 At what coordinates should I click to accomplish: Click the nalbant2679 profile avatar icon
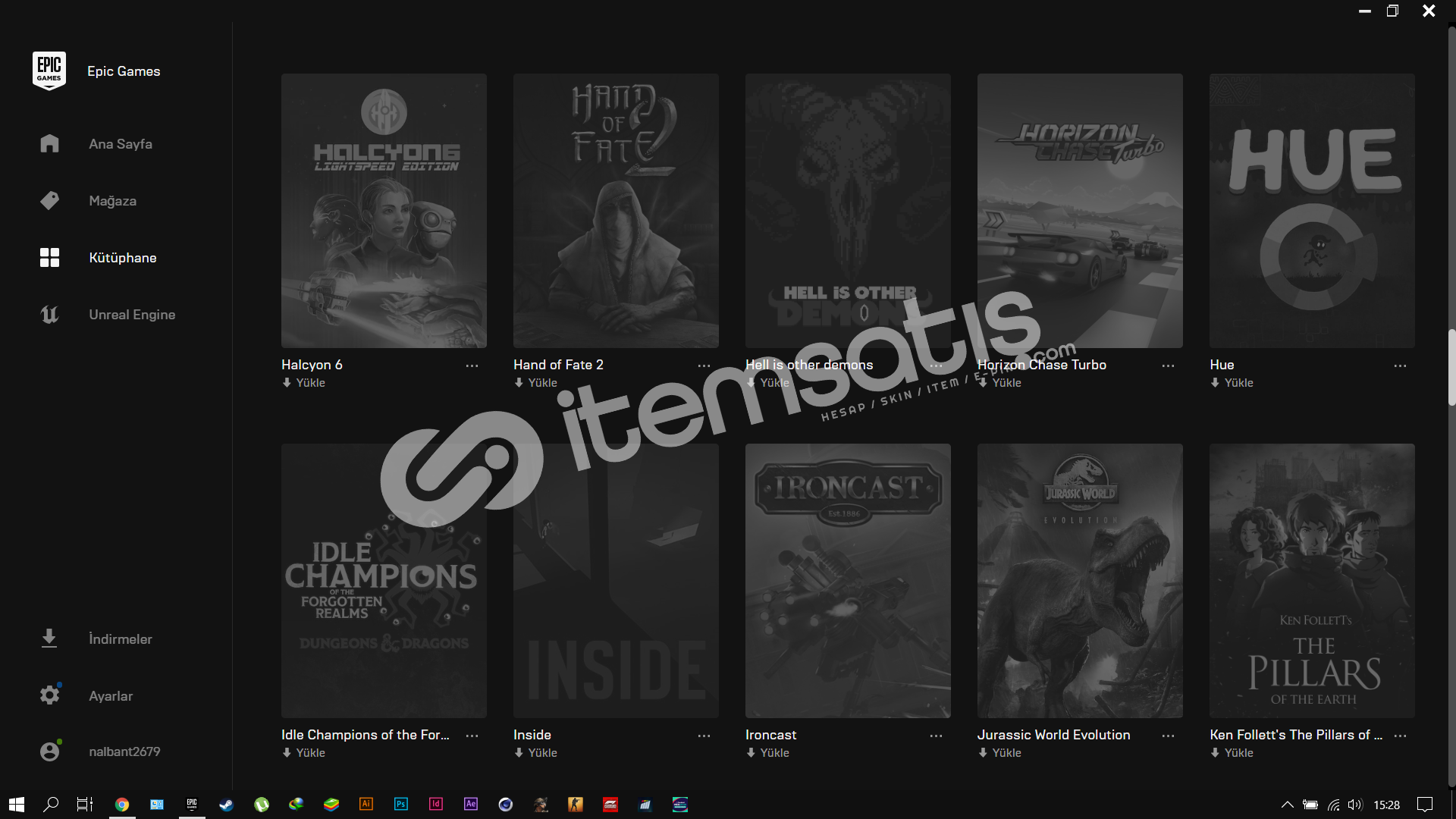(x=49, y=751)
